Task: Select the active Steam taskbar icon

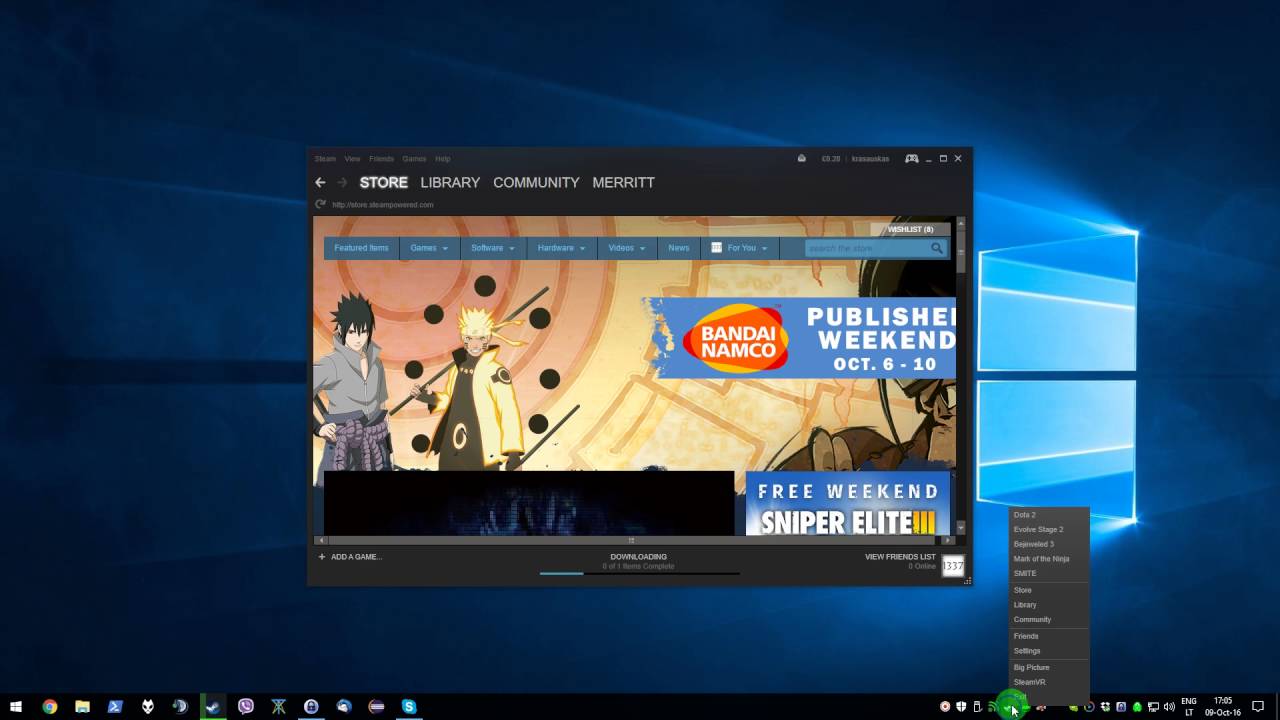Action: pos(213,706)
